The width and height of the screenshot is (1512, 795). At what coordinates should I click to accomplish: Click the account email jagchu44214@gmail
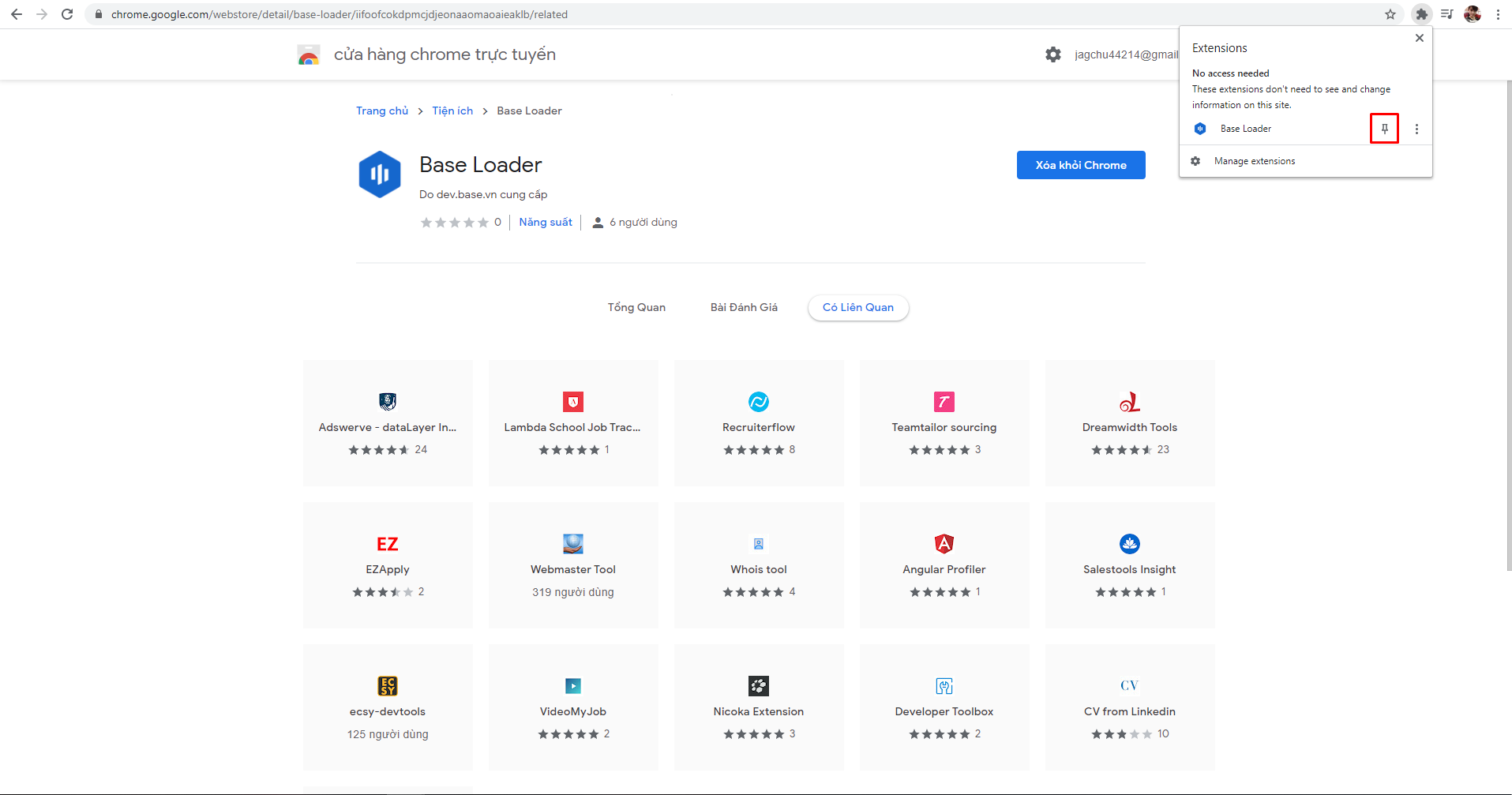pyautogui.click(x=1126, y=54)
